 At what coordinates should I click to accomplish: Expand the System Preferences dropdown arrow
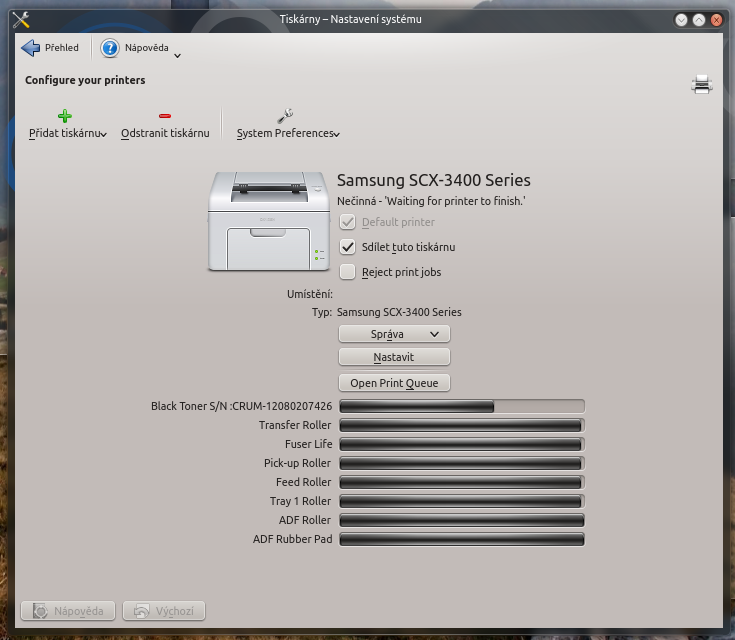[x=337, y=135]
